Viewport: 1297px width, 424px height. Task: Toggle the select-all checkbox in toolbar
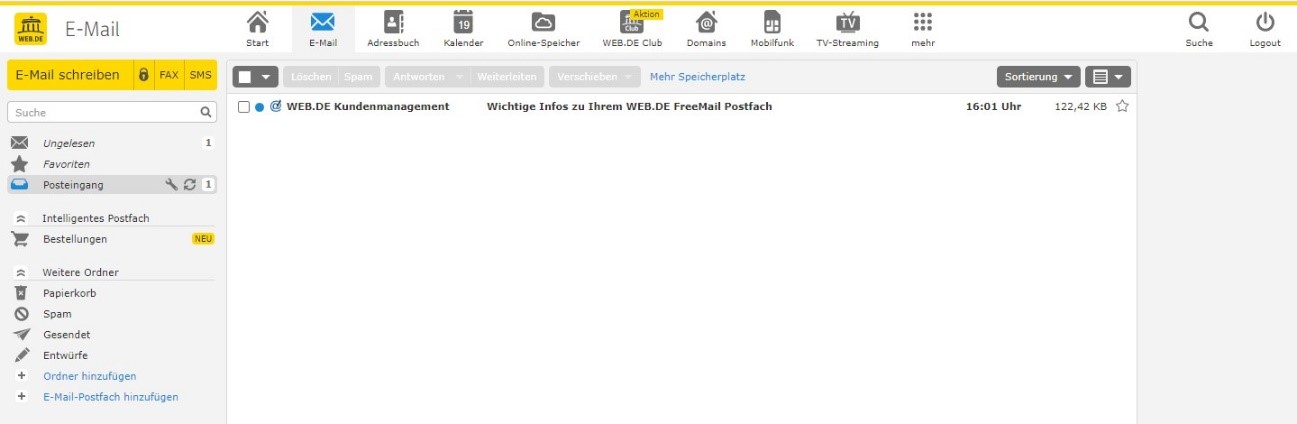[x=245, y=77]
